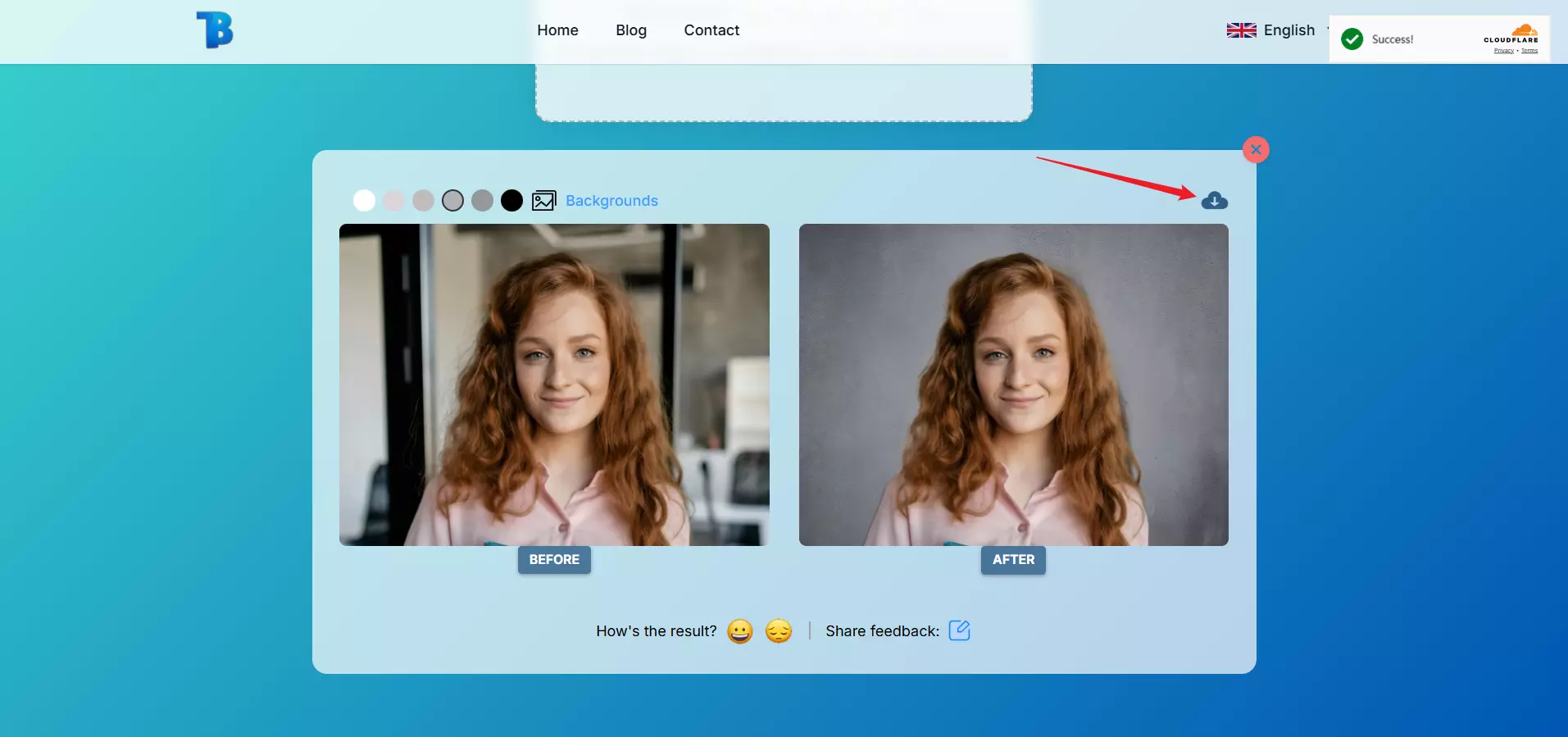This screenshot has height=737, width=1568.
Task: Open background image picker icon
Action: 543,201
